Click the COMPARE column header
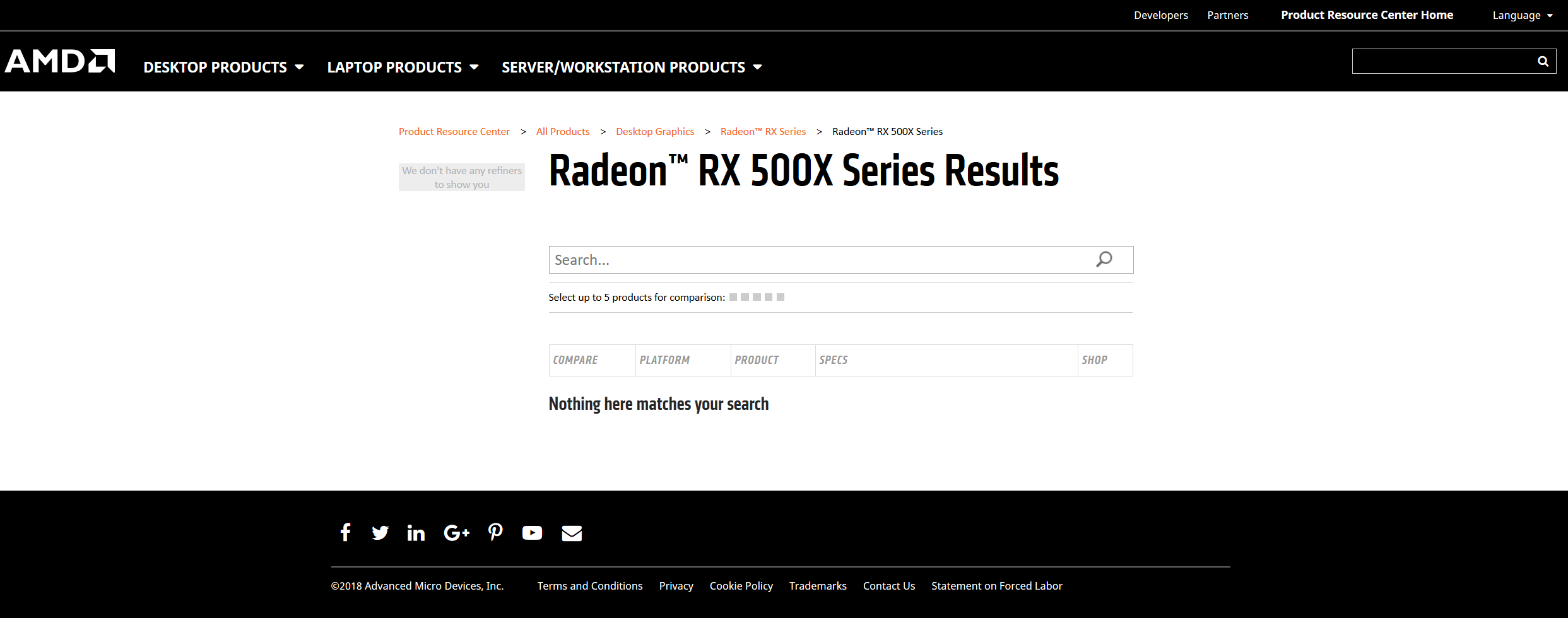This screenshot has width=1568, height=618. 592,360
